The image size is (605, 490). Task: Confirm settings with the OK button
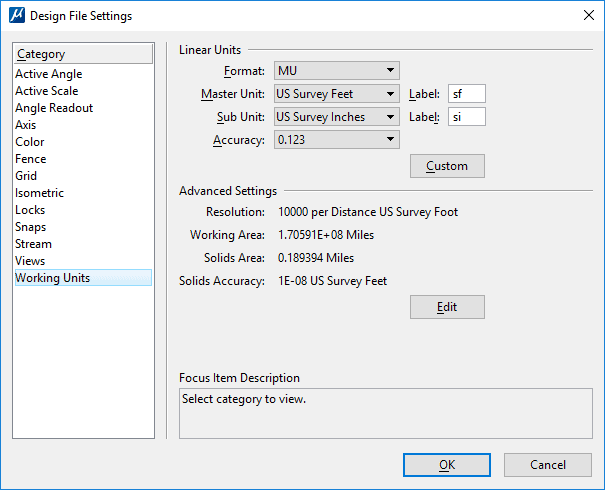pyautogui.click(x=446, y=465)
